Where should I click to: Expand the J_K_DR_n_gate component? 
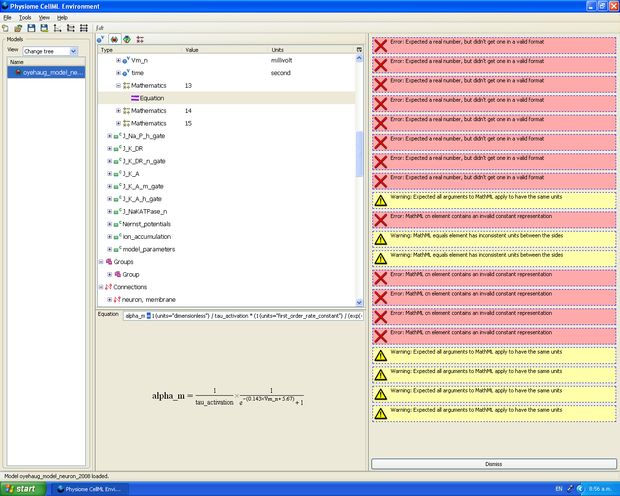[x=110, y=161]
